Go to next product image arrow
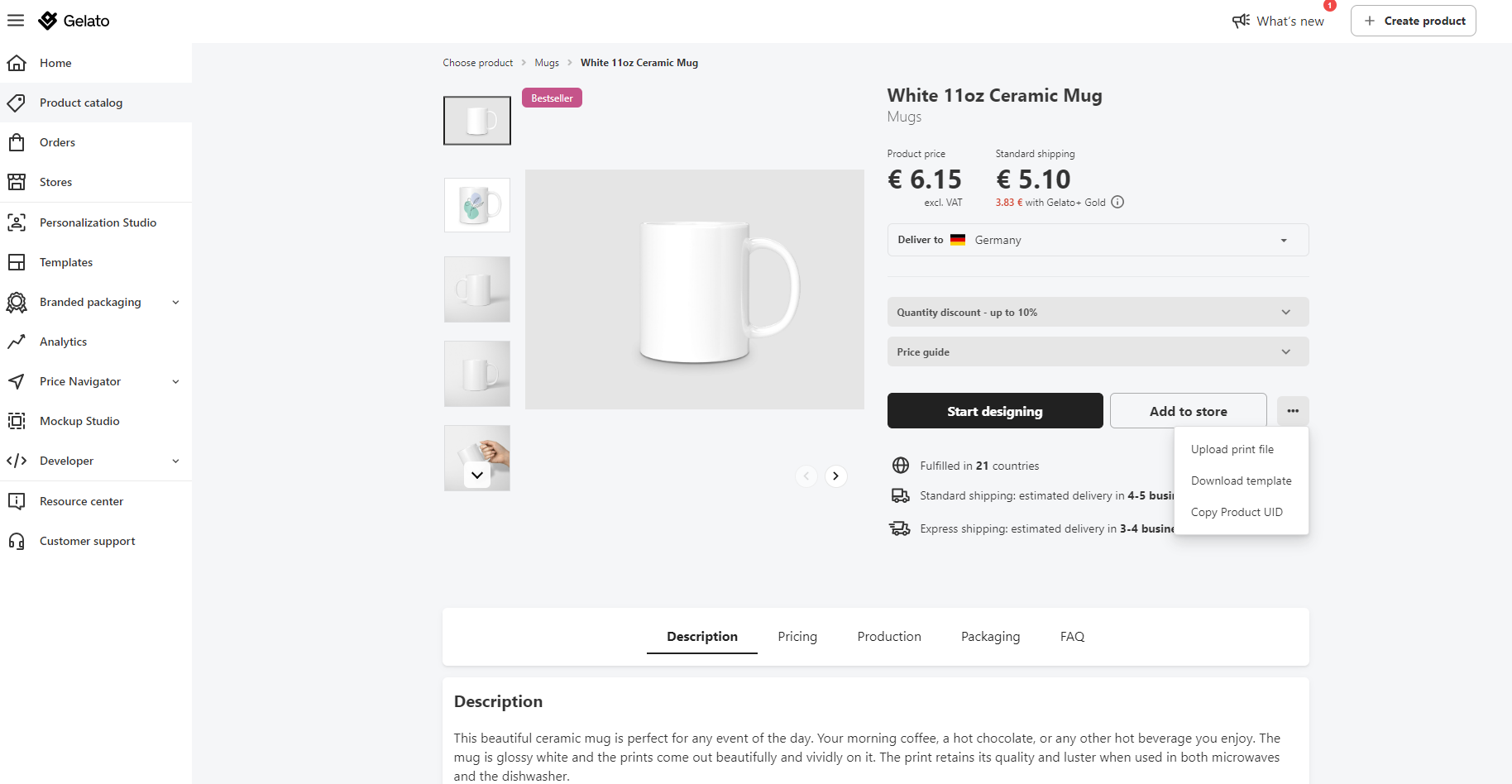The image size is (1512, 784). tap(835, 476)
